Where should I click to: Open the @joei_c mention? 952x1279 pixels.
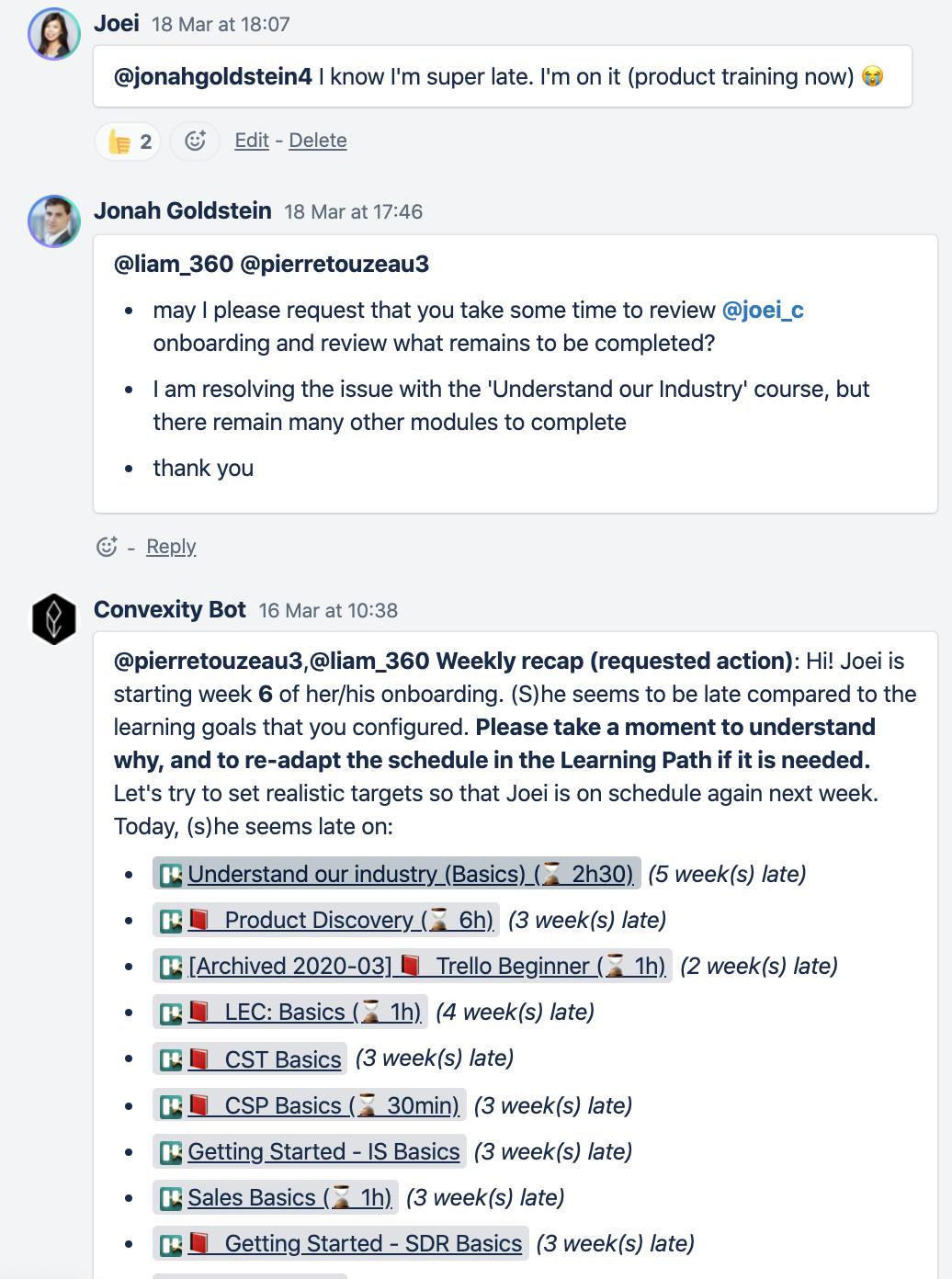[763, 310]
